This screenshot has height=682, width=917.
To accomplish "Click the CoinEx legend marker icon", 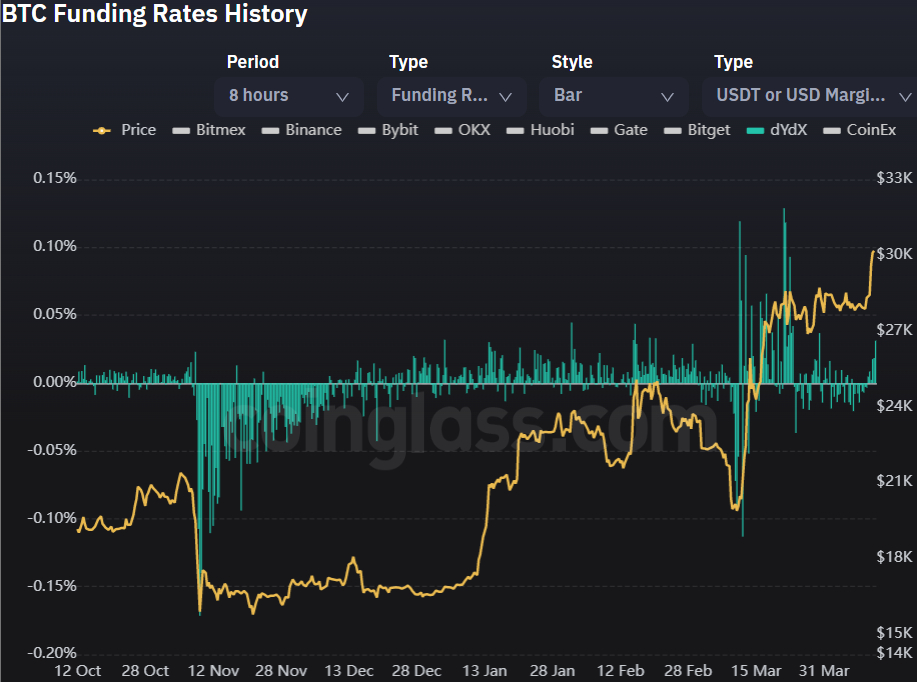I will [831, 130].
